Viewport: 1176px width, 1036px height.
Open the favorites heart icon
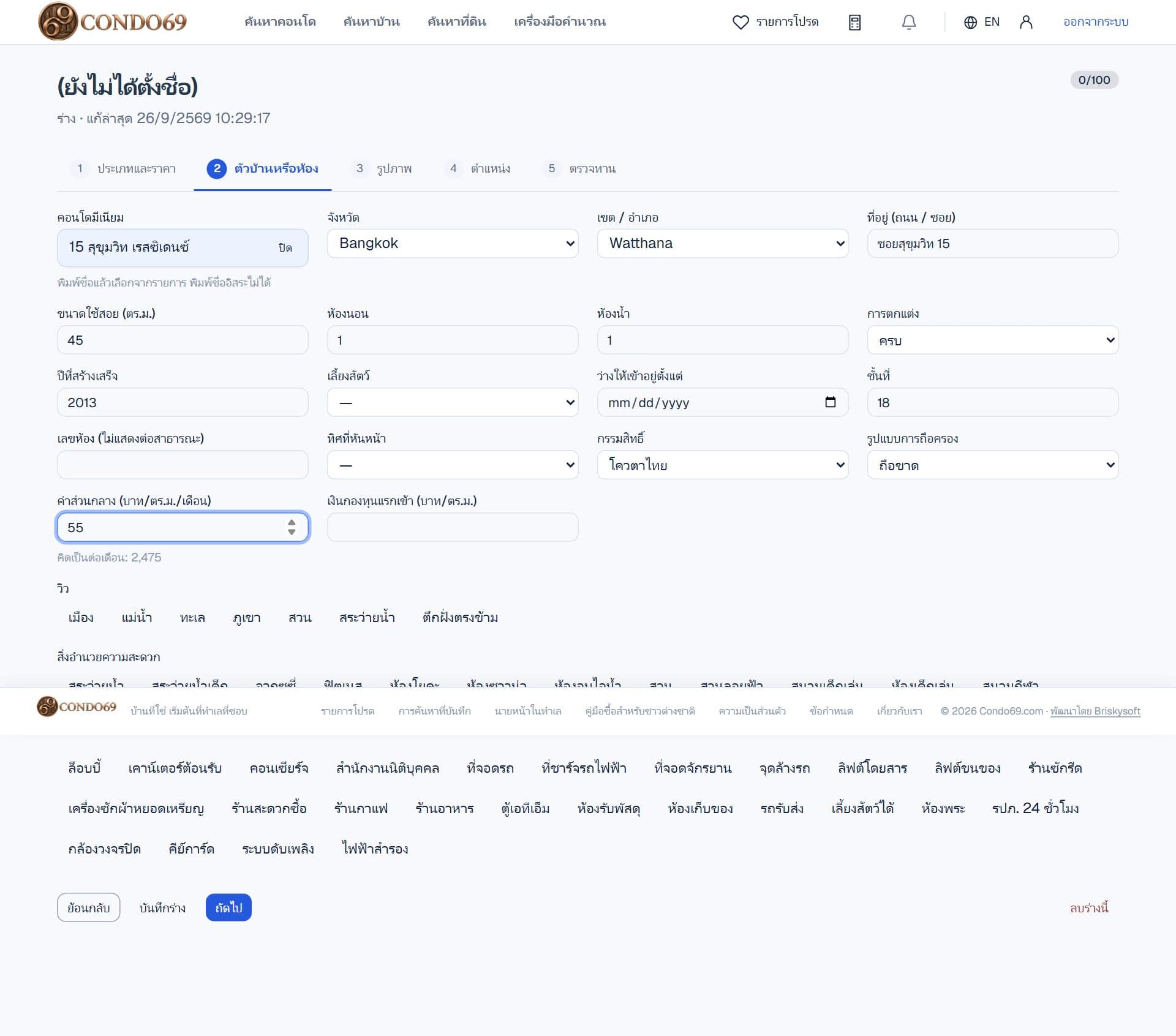click(741, 22)
